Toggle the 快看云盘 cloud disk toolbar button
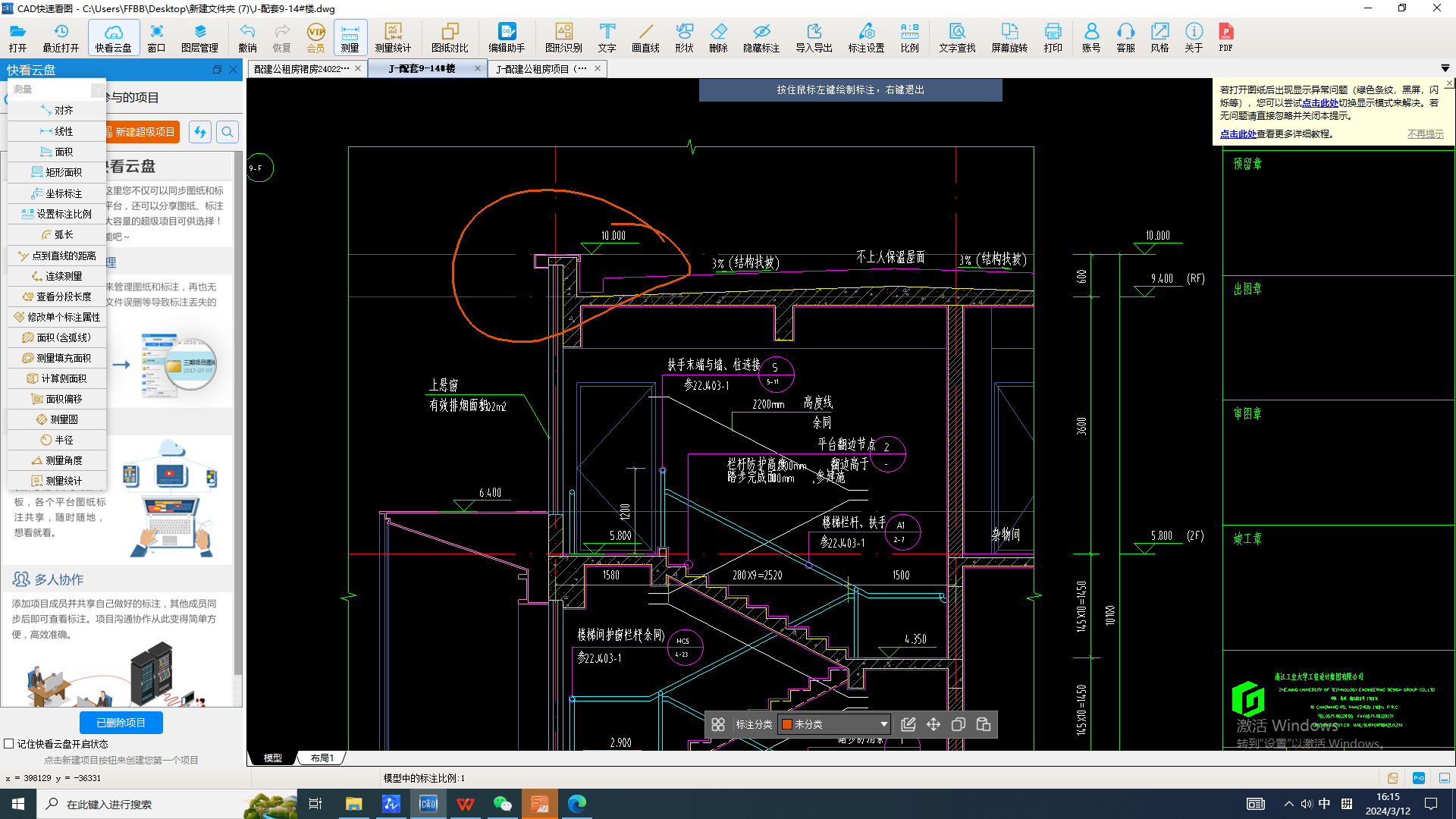The height and width of the screenshot is (819, 1456). pos(113,37)
